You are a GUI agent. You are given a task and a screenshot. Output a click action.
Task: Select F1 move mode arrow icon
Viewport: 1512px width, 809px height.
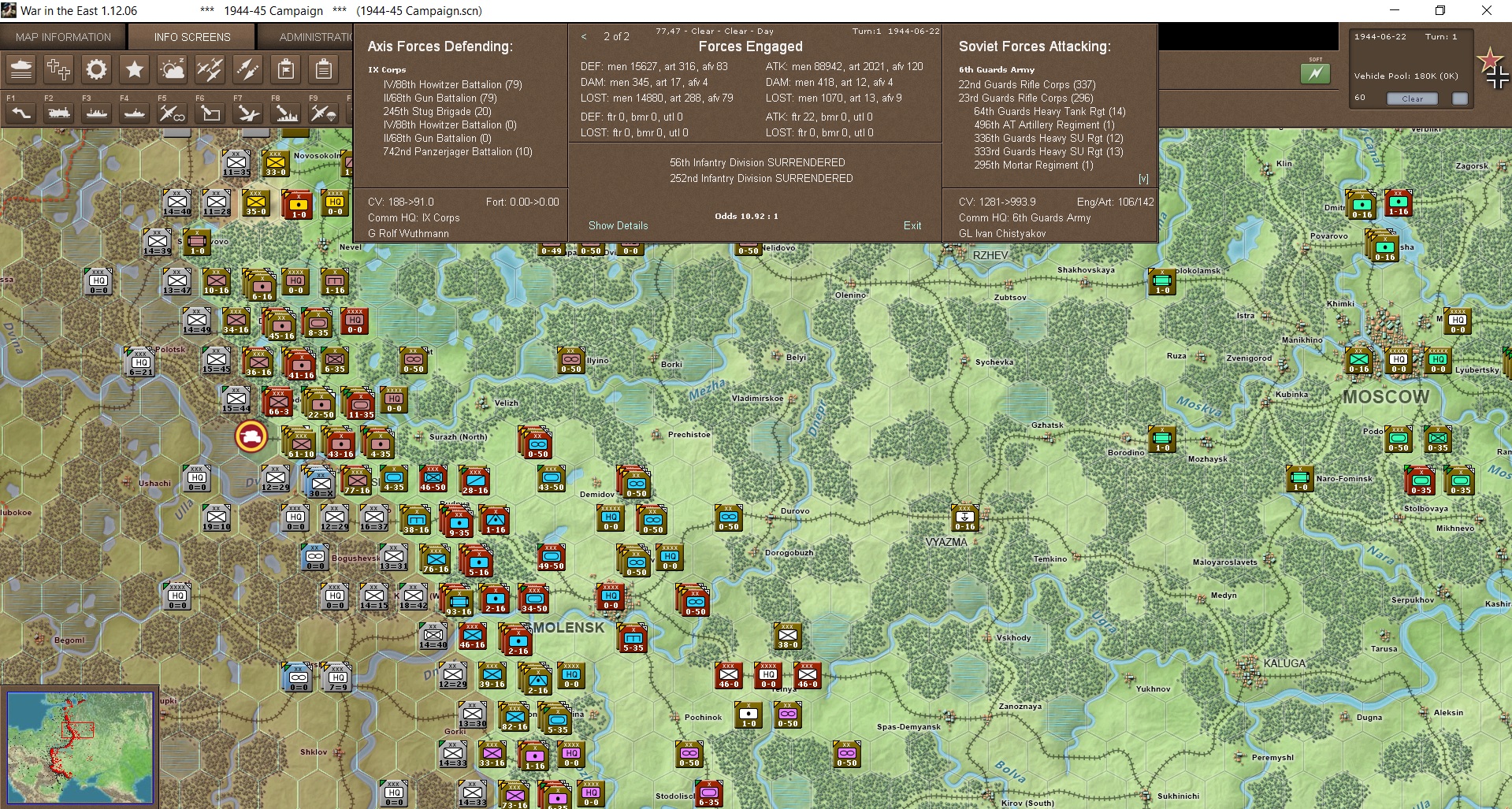click(21, 113)
